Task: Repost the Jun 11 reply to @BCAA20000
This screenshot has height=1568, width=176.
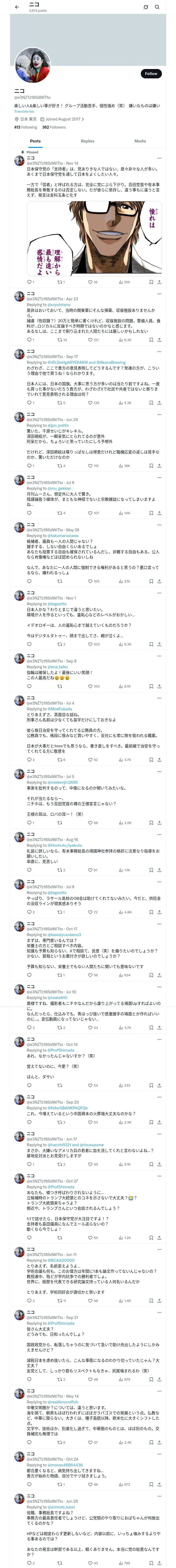Action: coord(59,1301)
